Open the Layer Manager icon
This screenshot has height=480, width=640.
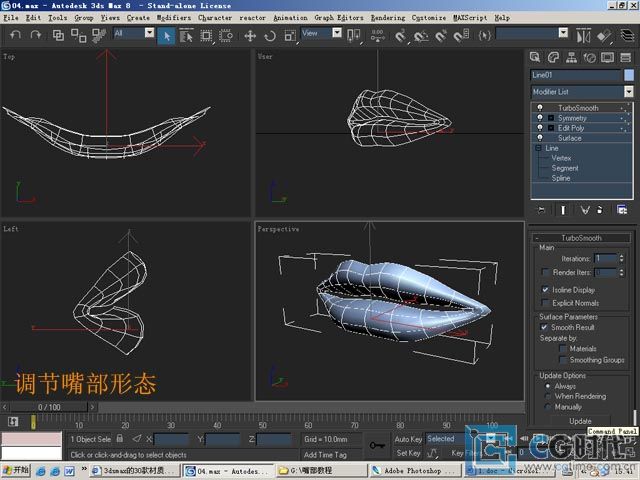click(627, 35)
